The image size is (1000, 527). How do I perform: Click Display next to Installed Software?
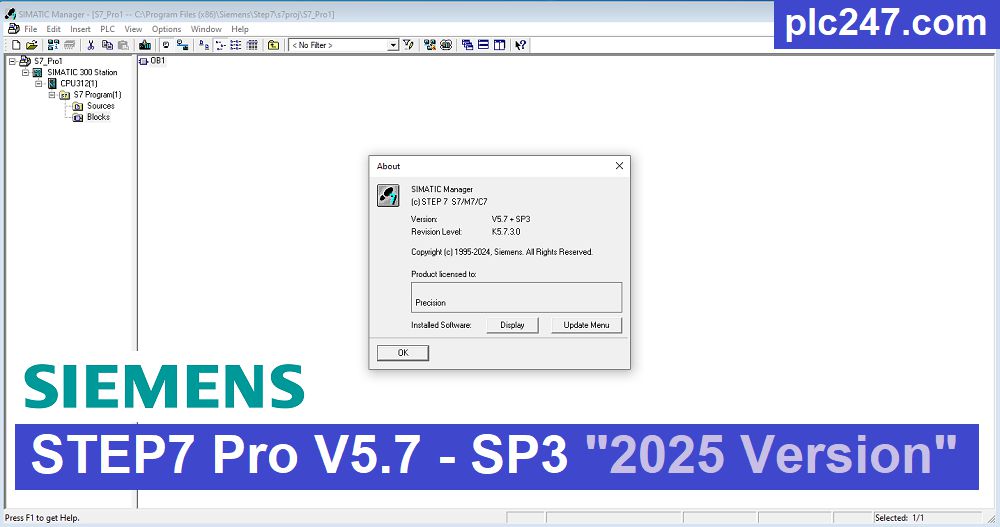coord(512,325)
